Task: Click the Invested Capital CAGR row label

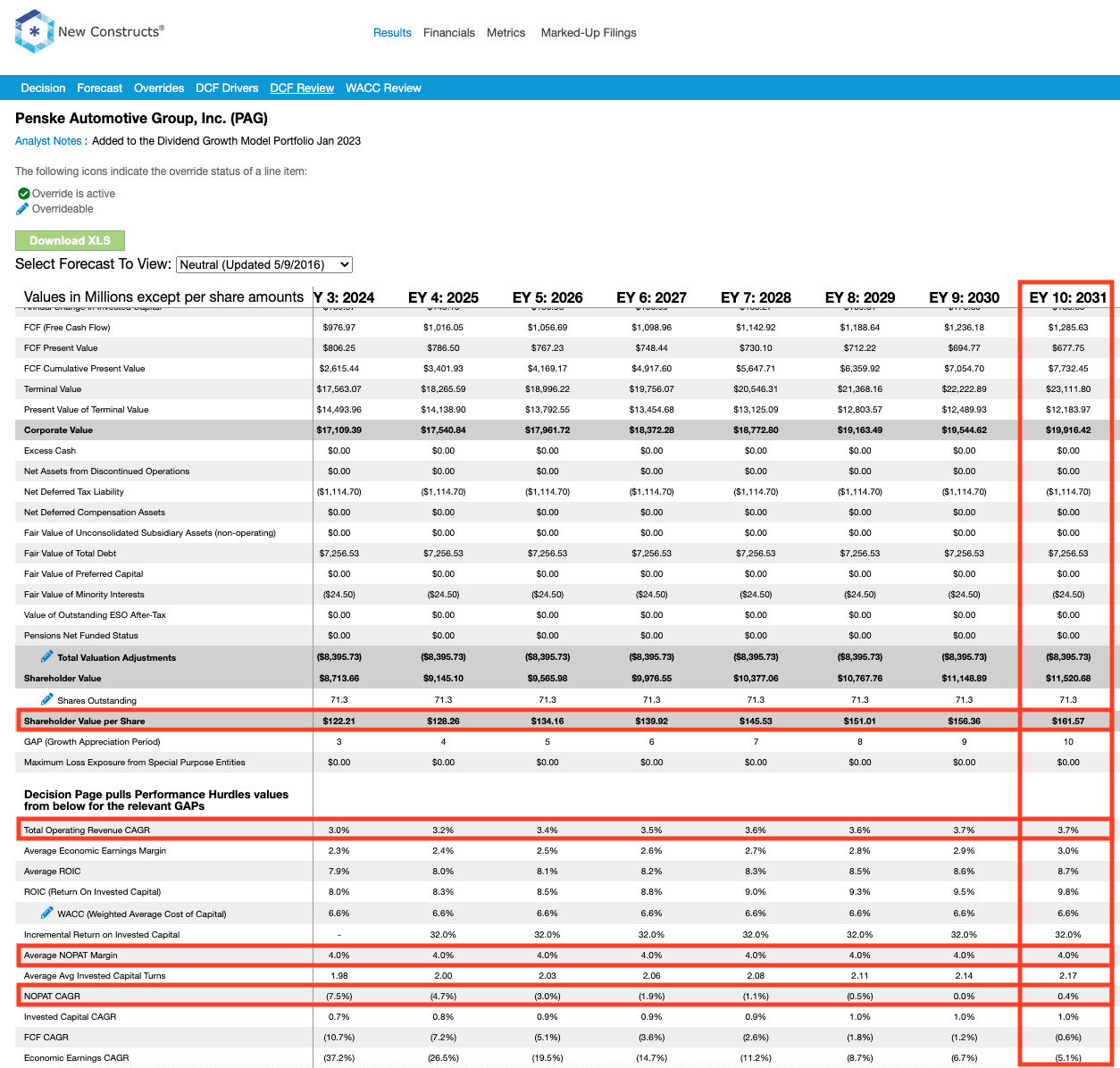Action: [x=70, y=1017]
